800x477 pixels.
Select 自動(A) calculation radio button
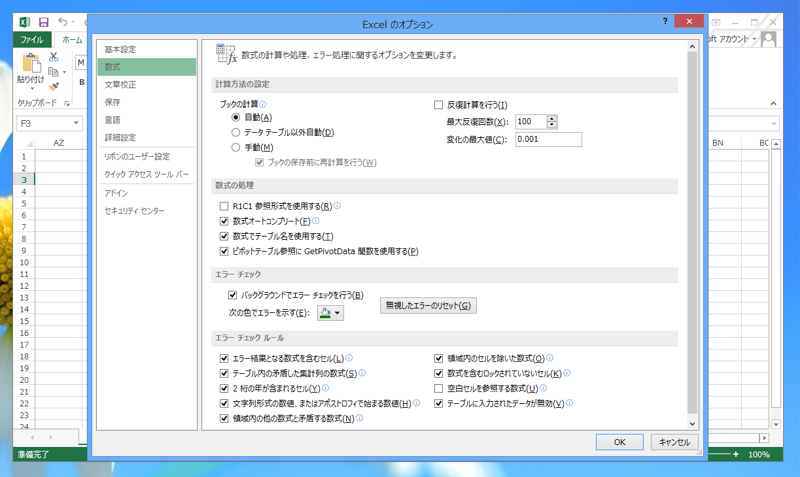click(236, 117)
